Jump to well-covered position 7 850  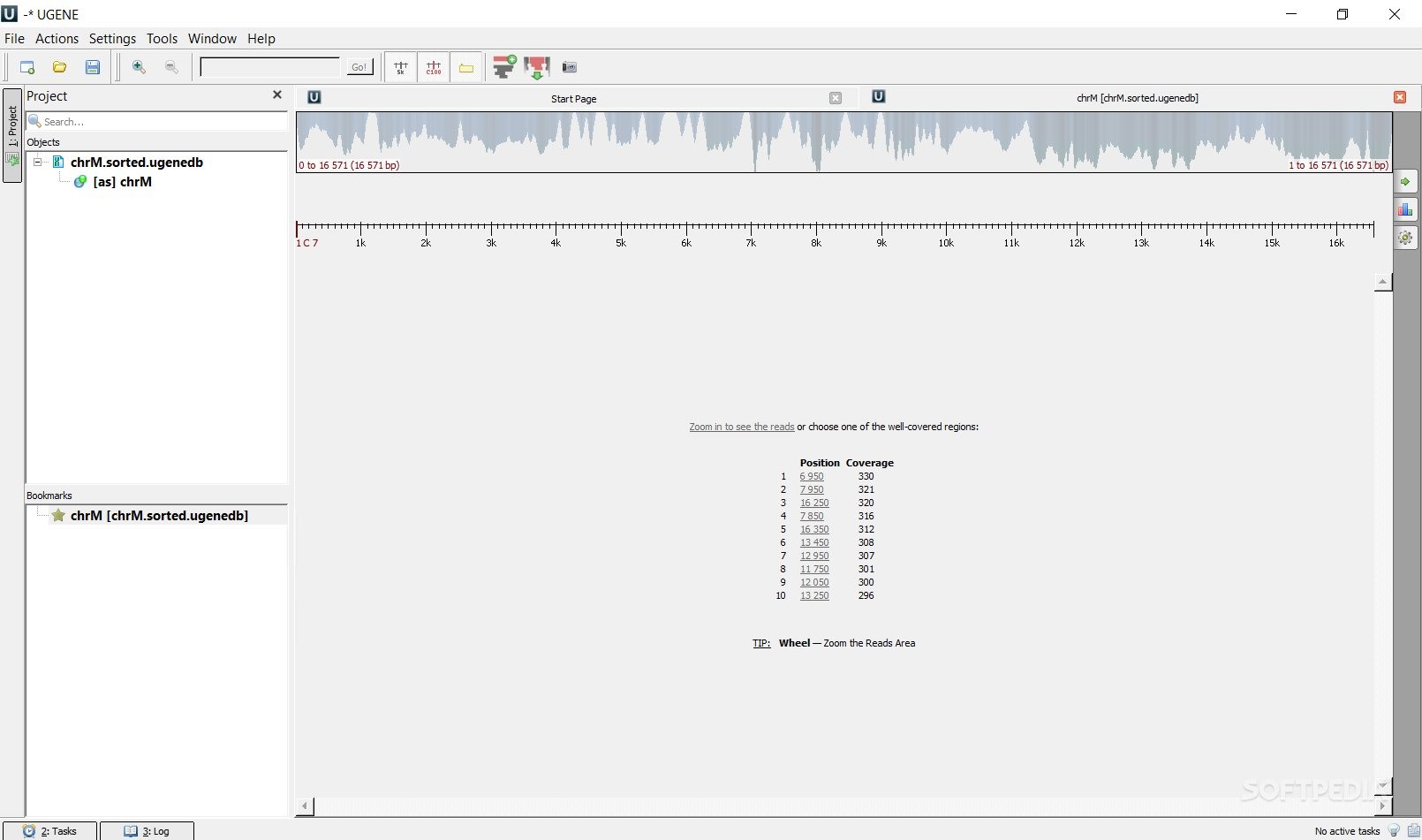(812, 516)
